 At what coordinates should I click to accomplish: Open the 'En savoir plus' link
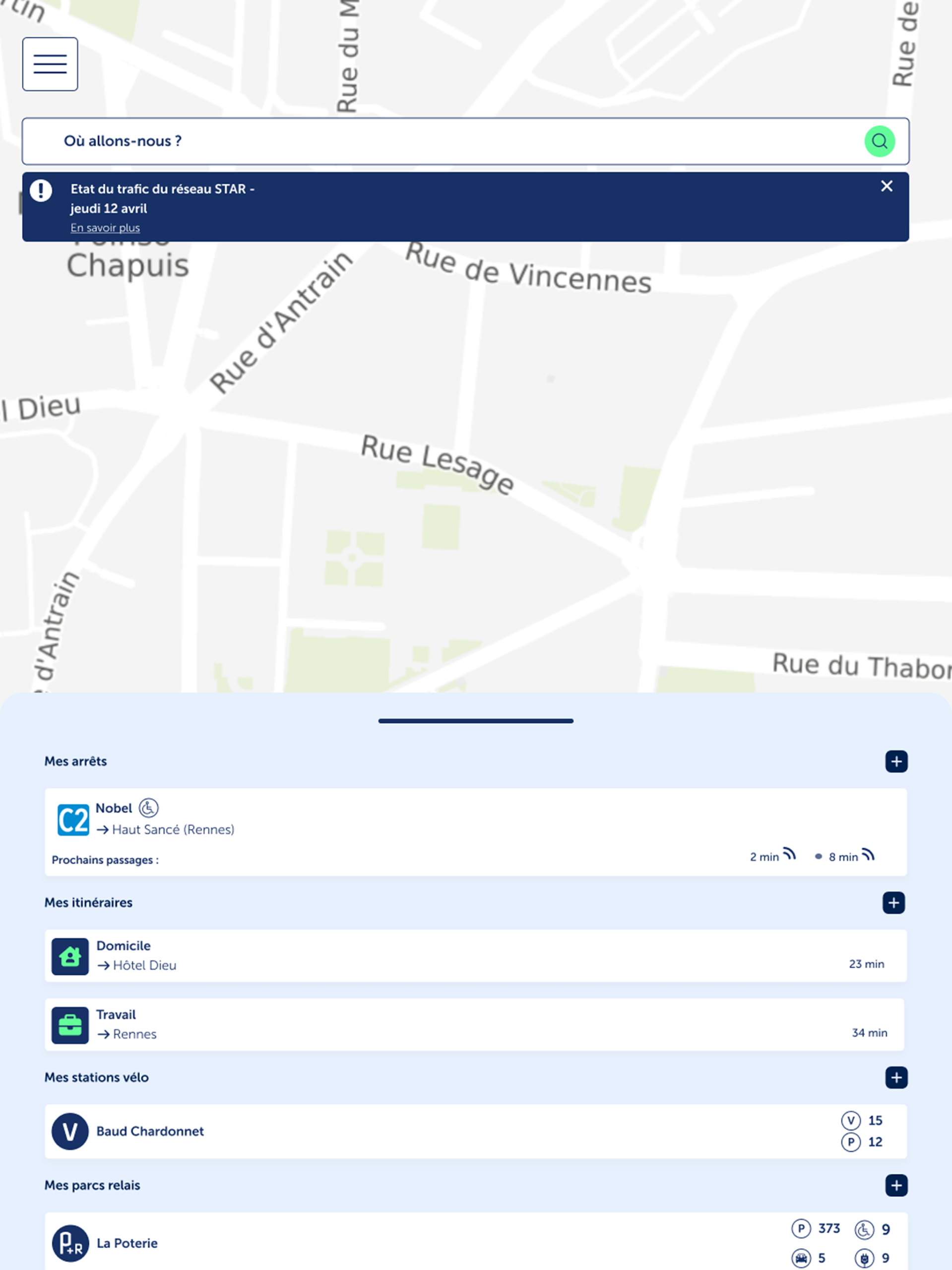(105, 228)
